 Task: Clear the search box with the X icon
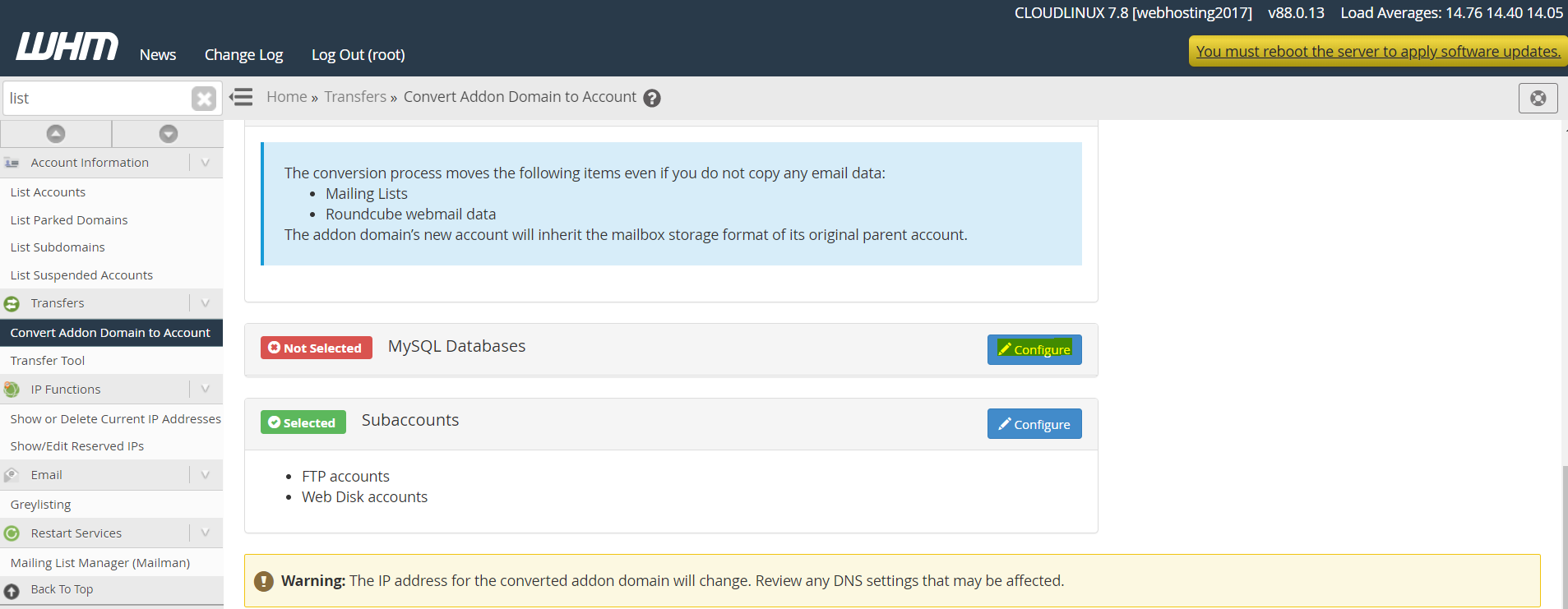tap(204, 99)
